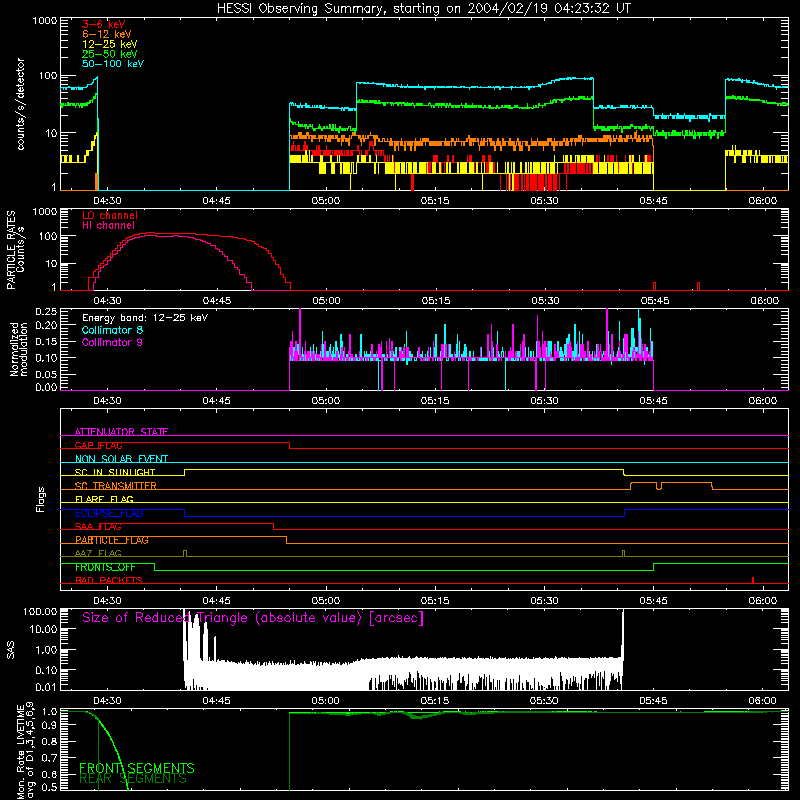Click the Size of Reduced Triangle label
This screenshot has width=800, height=800.
tap(253, 618)
